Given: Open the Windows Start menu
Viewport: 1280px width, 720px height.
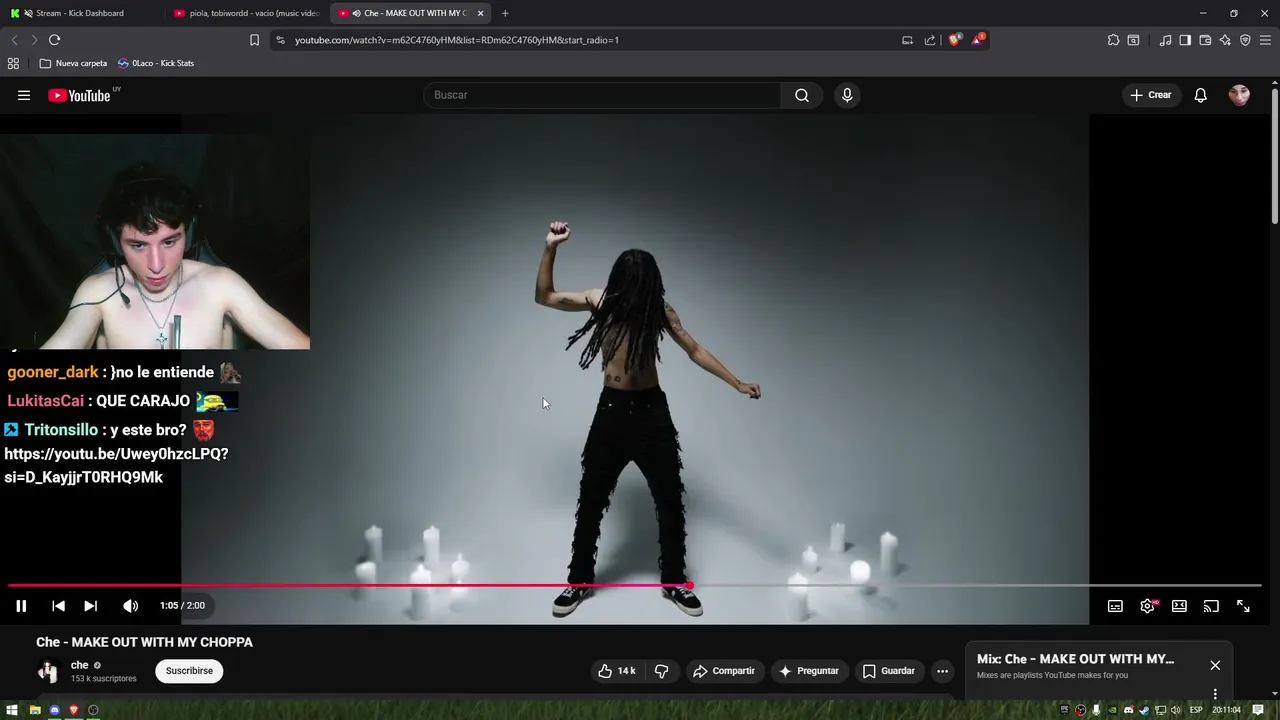Looking at the screenshot, I should click(x=12, y=710).
